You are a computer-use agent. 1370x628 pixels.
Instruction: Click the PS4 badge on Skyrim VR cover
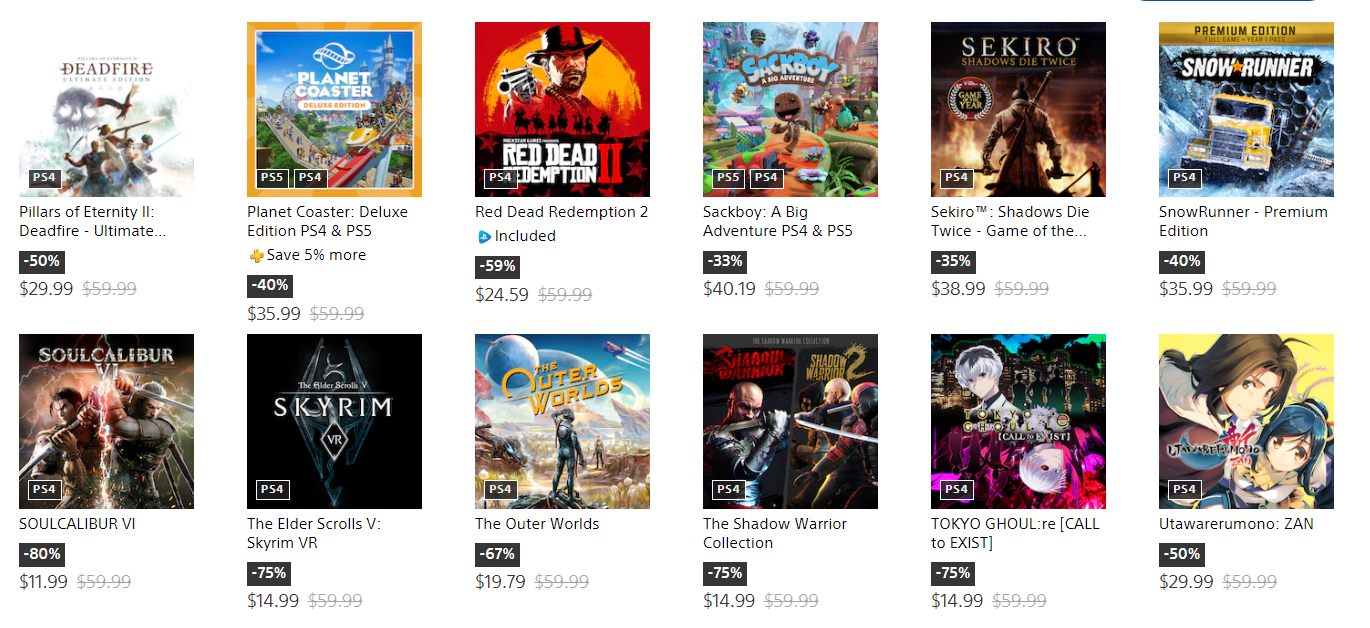271,490
